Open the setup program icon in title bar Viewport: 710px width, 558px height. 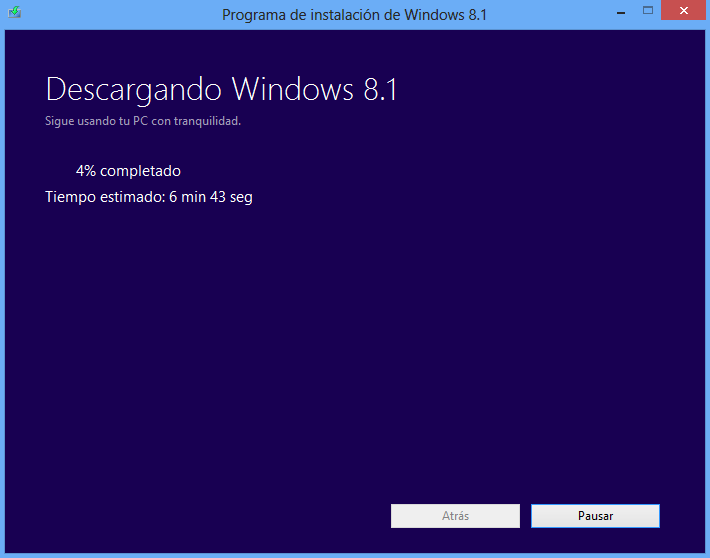click(x=14, y=12)
